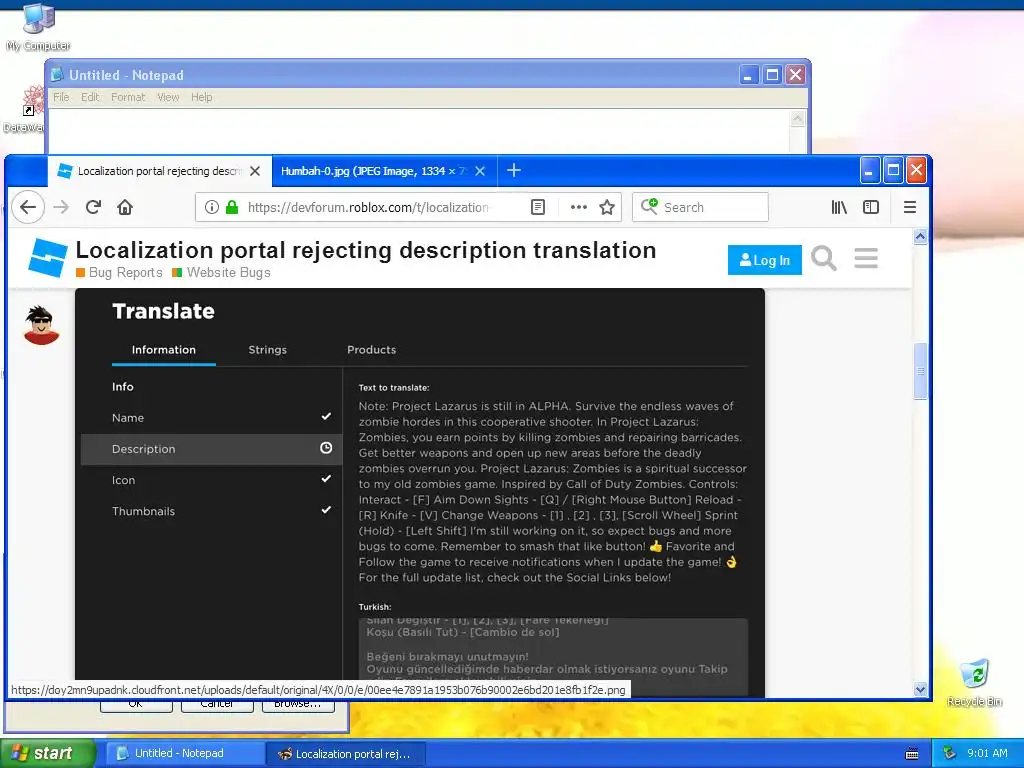Image resolution: width=1024 pixels, height=768 pixels.
Task: Click the address bar URL field
Action: click(x=368, y=207)
